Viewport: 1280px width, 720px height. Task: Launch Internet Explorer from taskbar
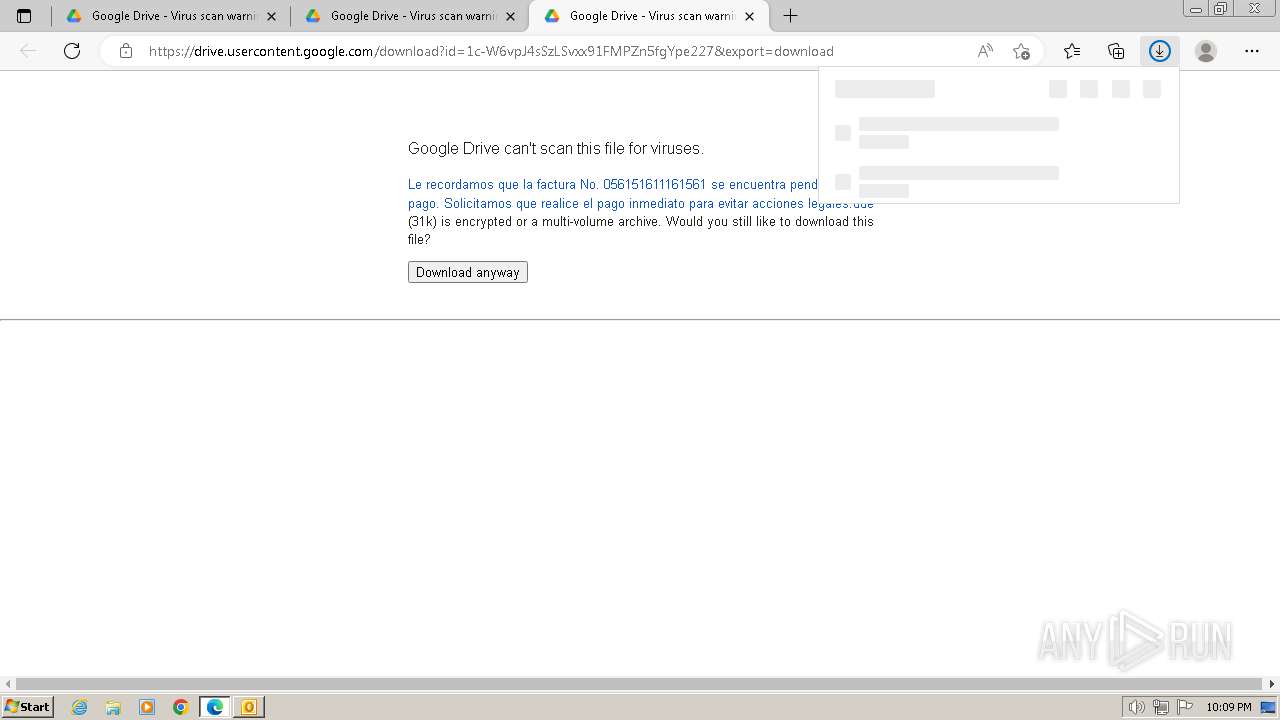(x=80, y=707)
